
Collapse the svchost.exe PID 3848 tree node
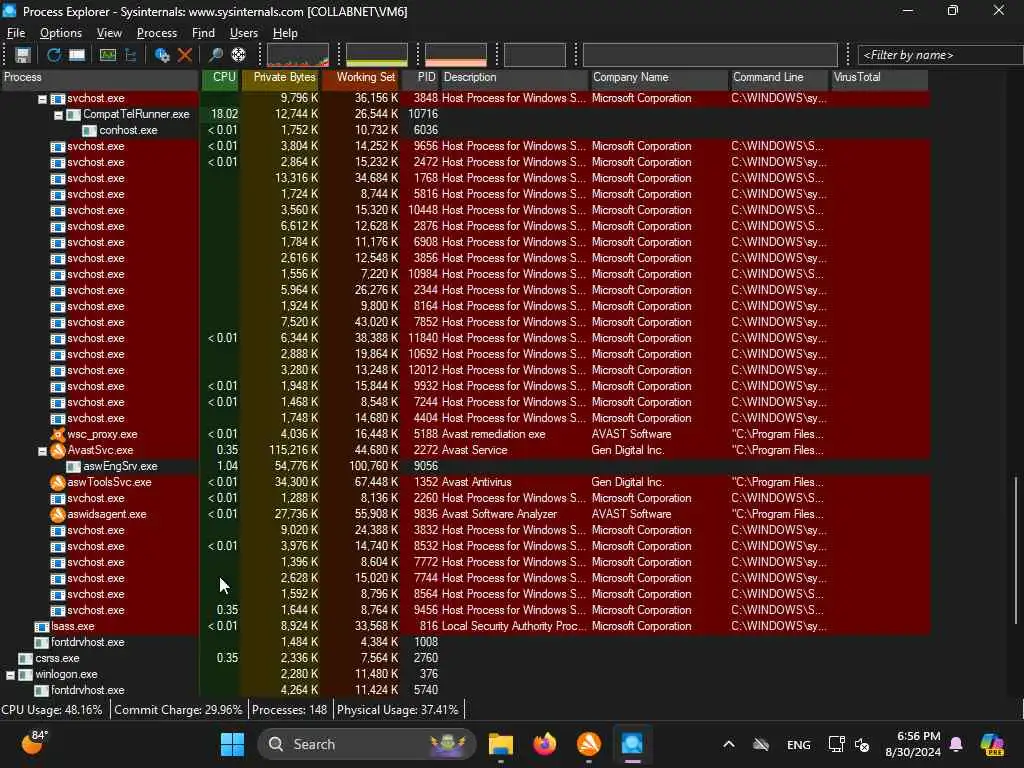pos(42,99)
